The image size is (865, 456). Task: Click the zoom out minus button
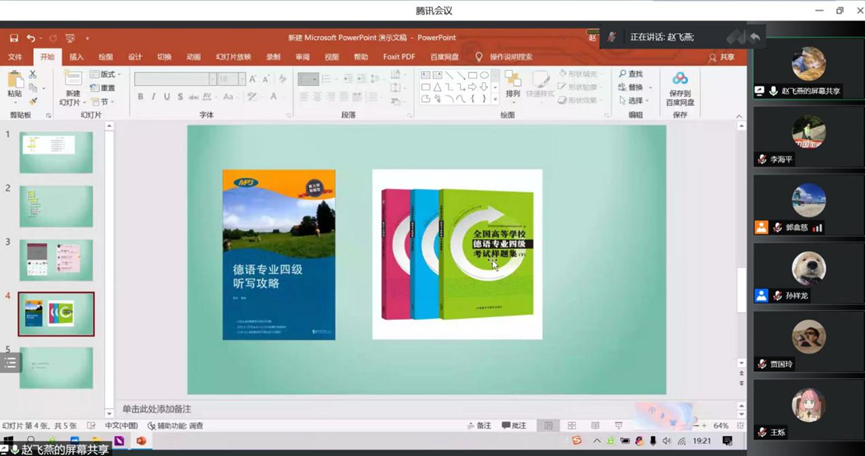pos(696,426)
